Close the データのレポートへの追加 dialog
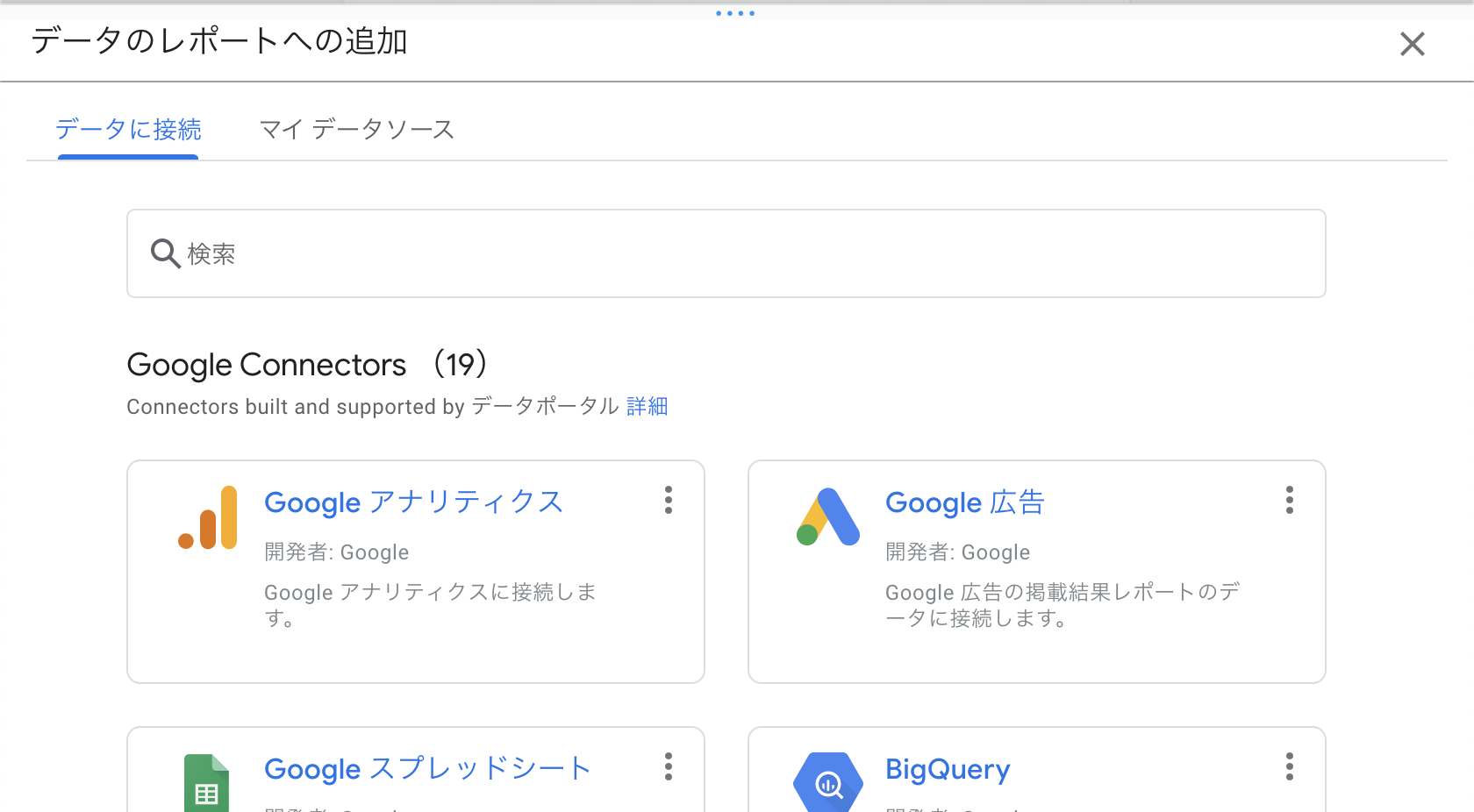Viewport: 1474px width, 812px height. [x=1412, y=43]
